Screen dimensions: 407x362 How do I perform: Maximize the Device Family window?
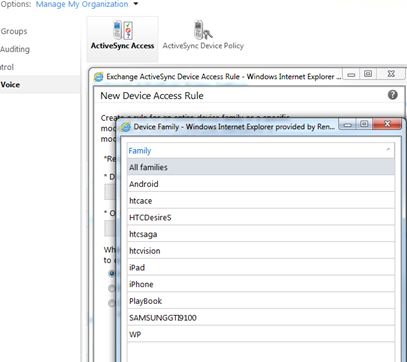(365, 124)
